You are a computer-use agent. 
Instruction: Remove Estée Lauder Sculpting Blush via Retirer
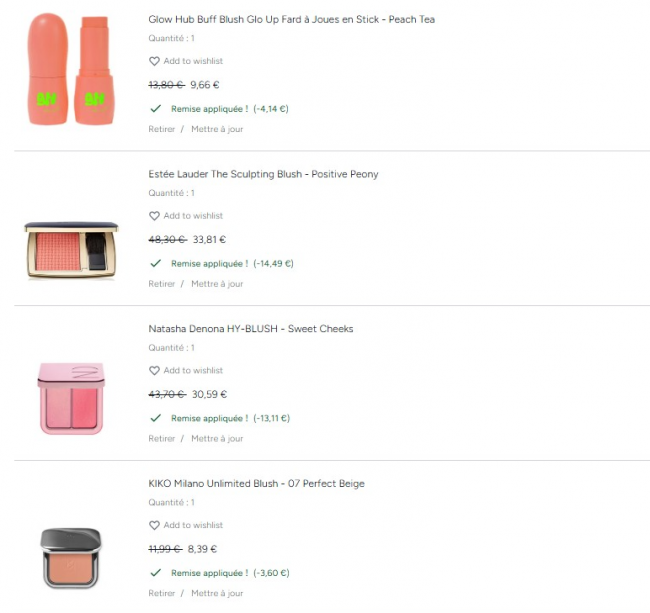(x=161, y=284)
